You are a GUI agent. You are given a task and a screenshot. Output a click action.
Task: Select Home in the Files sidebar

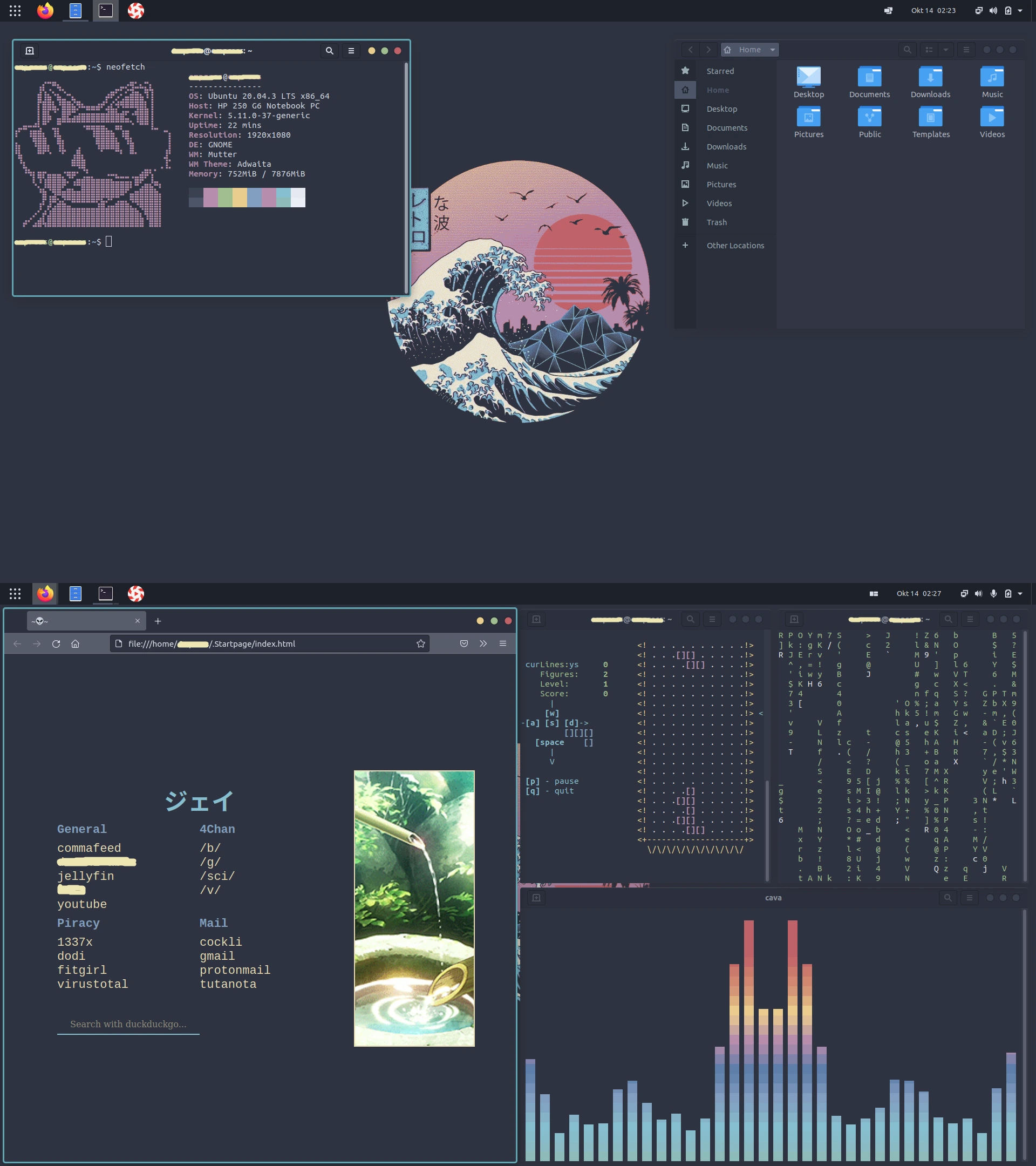point(725,90)
